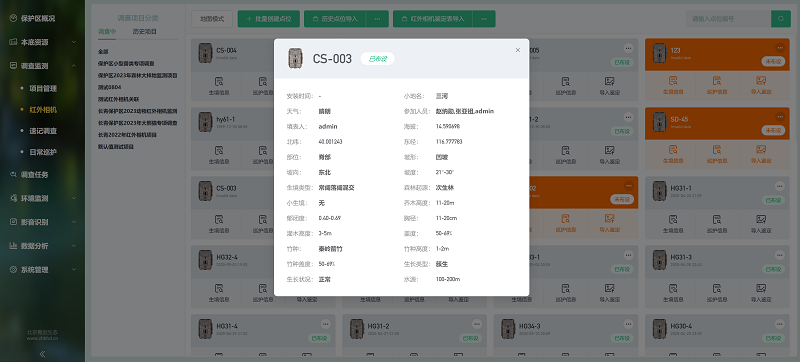The width and height of the screenshot is (800, 362).
Task: Click the 批量创建点位 button
Action: pyautogui.click(x=269, y=19)
